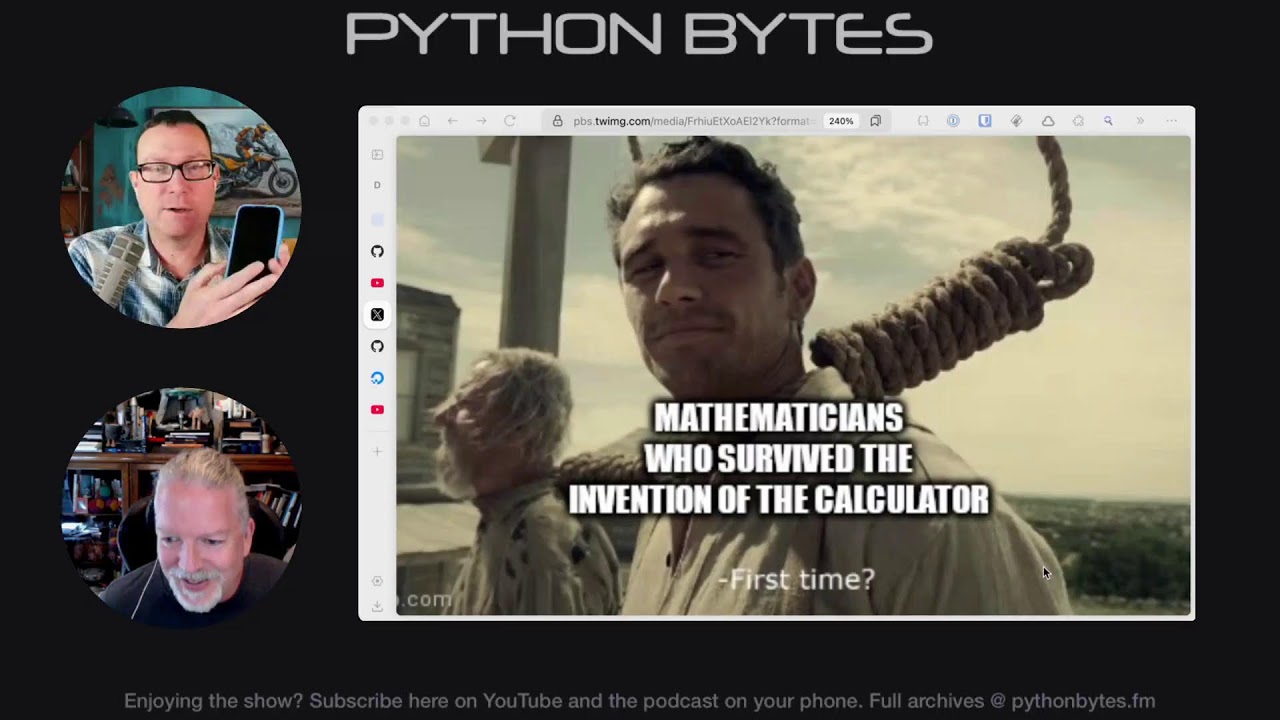Open the three-dots browser menu
1280x720 pixels.
[x=1171, y=121]
